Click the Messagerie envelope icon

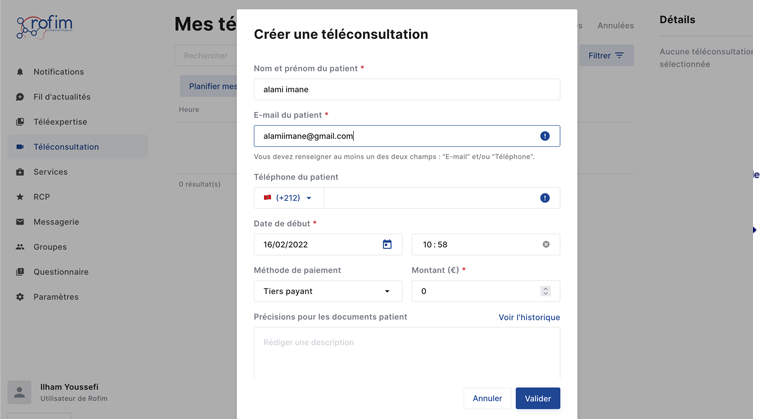pyautogui.click(x=20, y=222)
